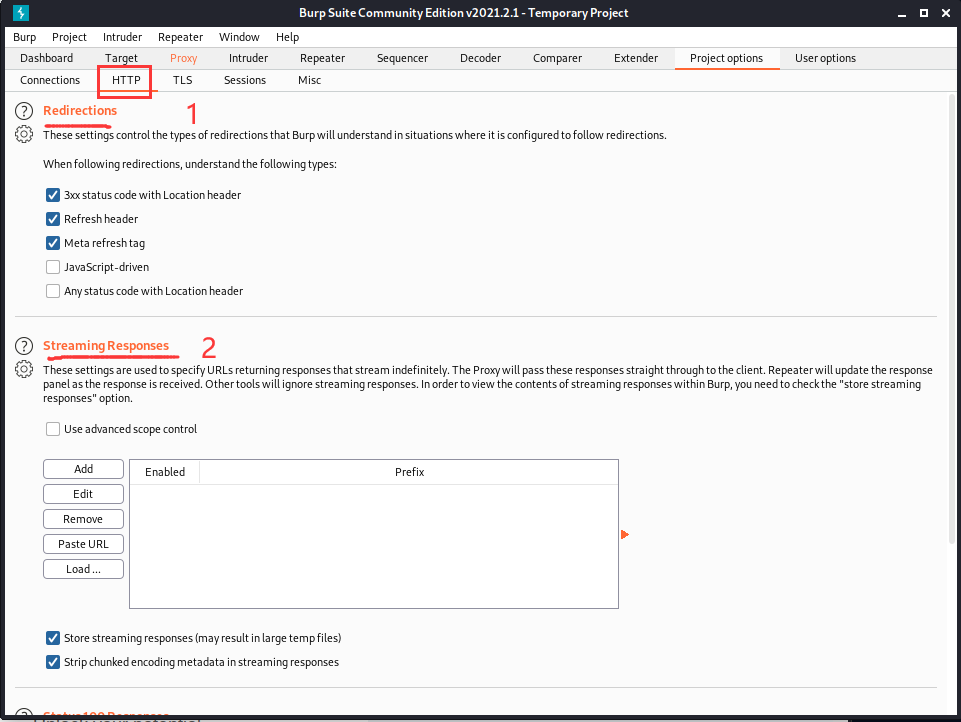Open the Repeater menu in menu bar
961x722 pixels.
pyautogui.click(x=180, y=37)
